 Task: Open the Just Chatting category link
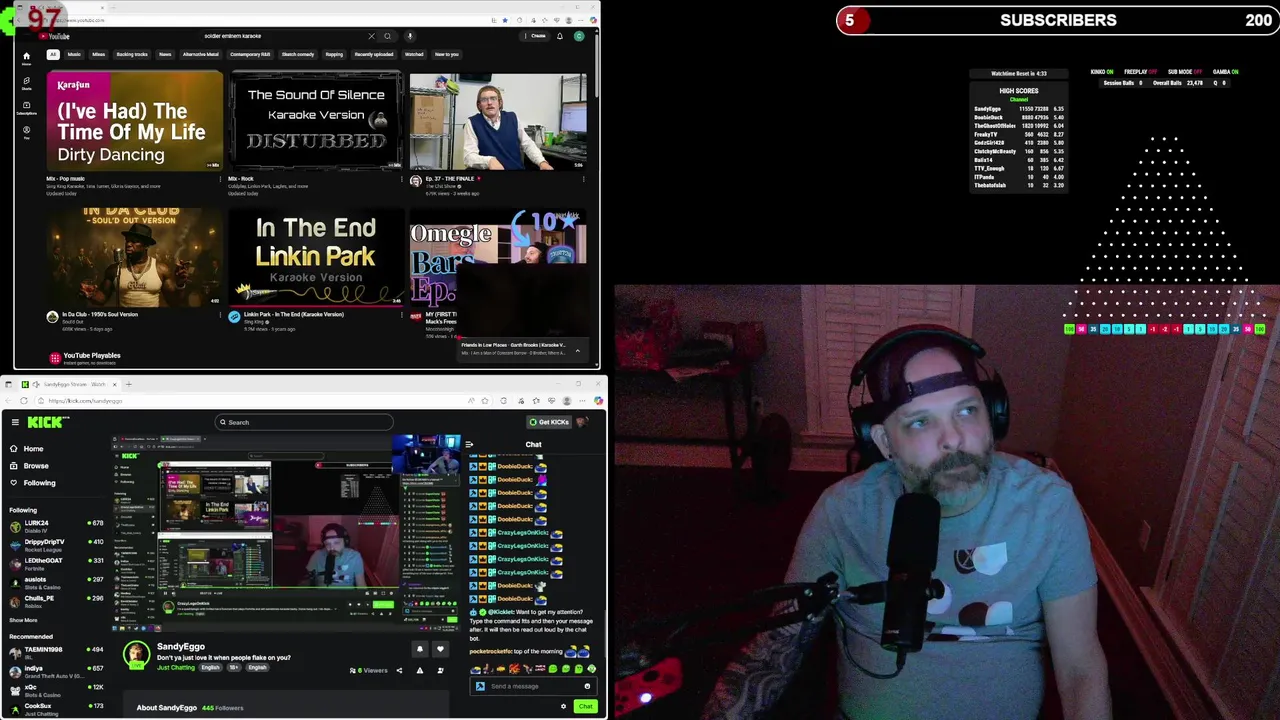175,667
